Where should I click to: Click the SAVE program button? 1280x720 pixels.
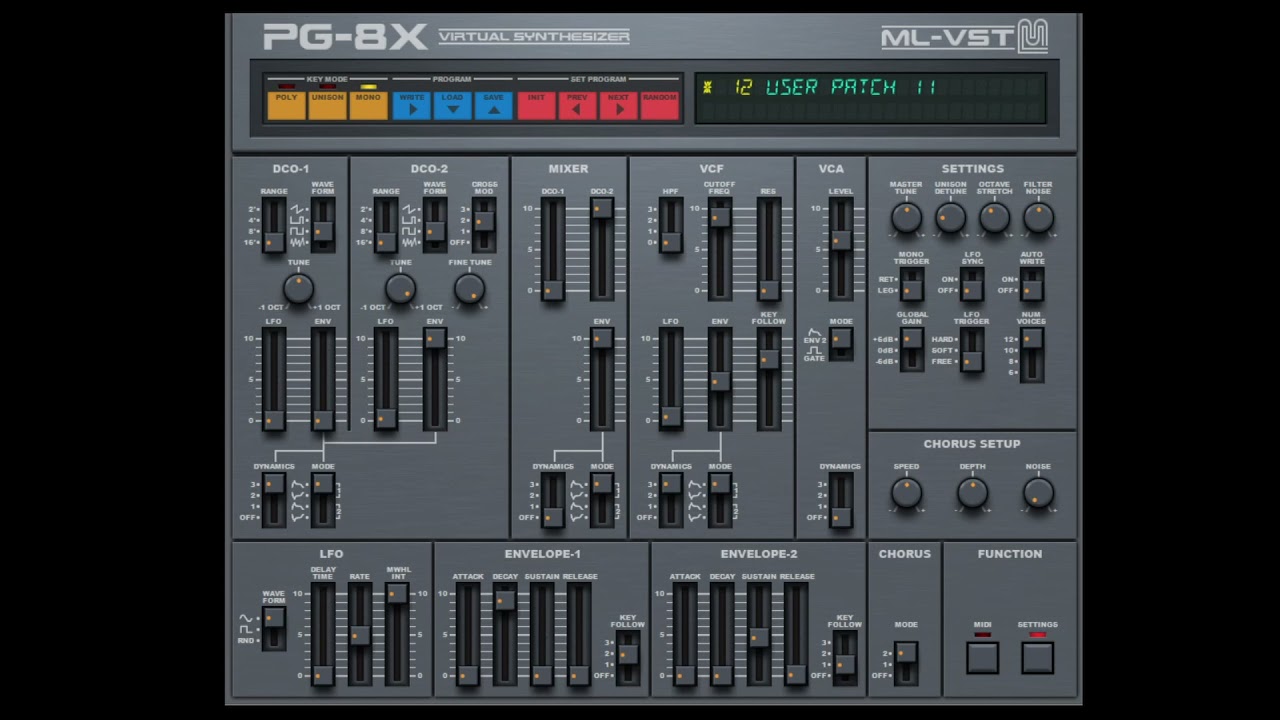click(493, 105)
